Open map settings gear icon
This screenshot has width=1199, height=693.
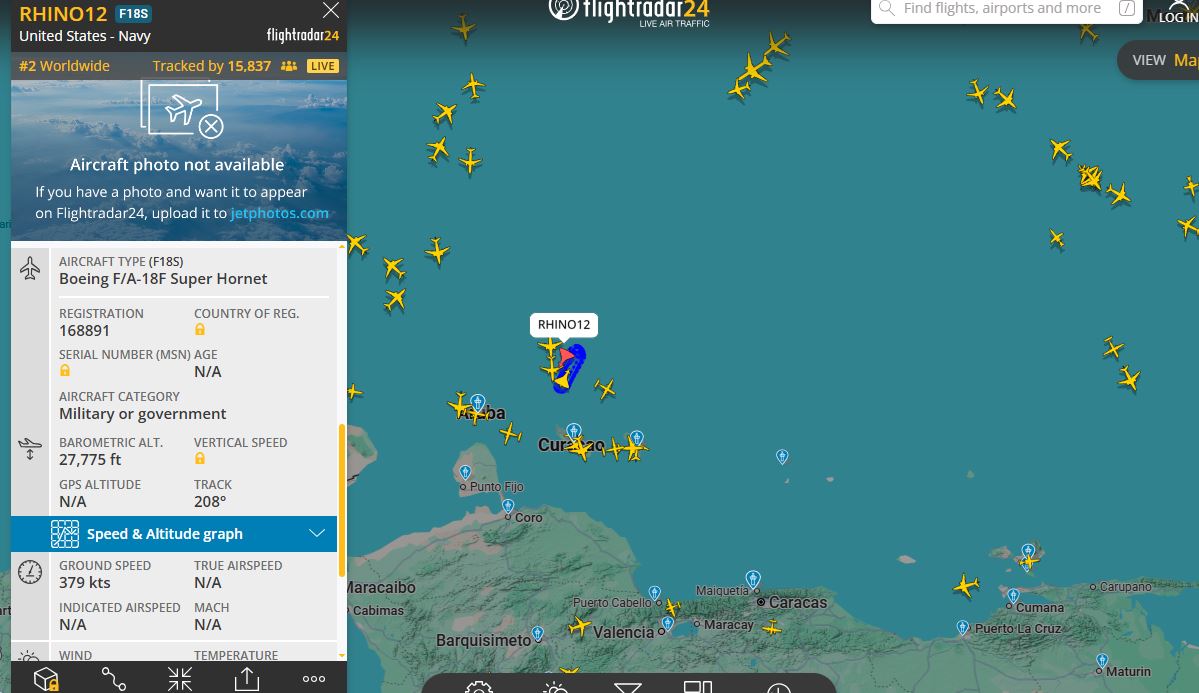479,687
